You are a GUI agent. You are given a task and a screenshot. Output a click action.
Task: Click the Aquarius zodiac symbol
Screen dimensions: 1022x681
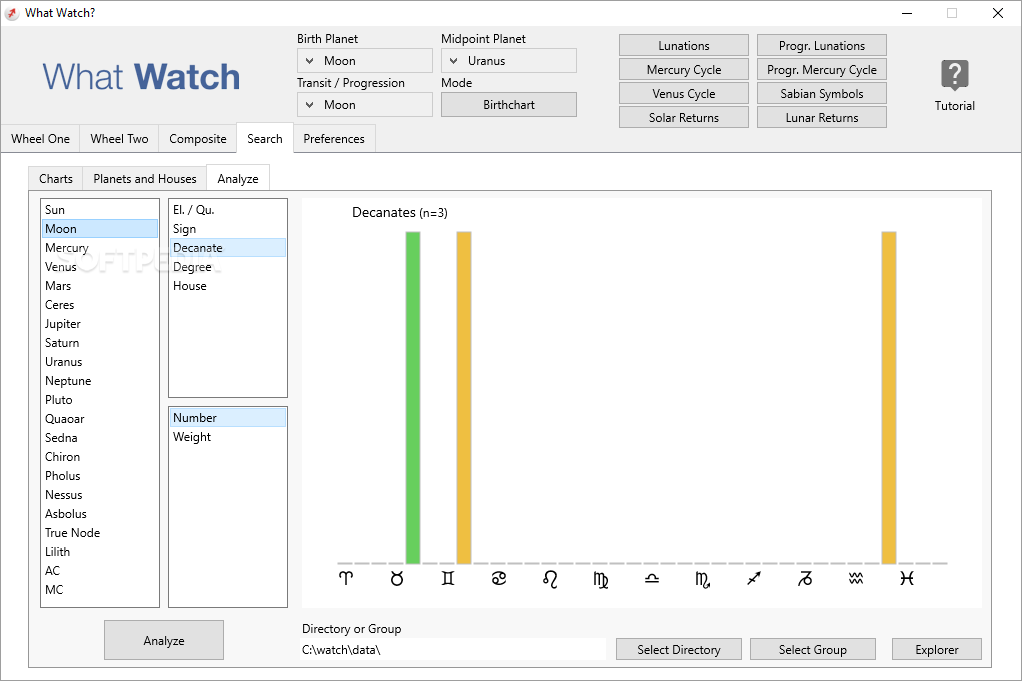point(856,578)
